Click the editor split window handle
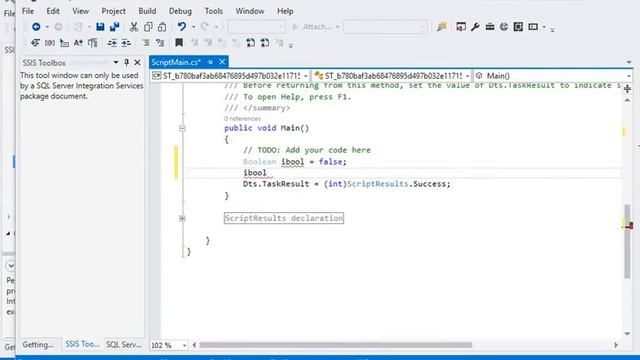 627,89
